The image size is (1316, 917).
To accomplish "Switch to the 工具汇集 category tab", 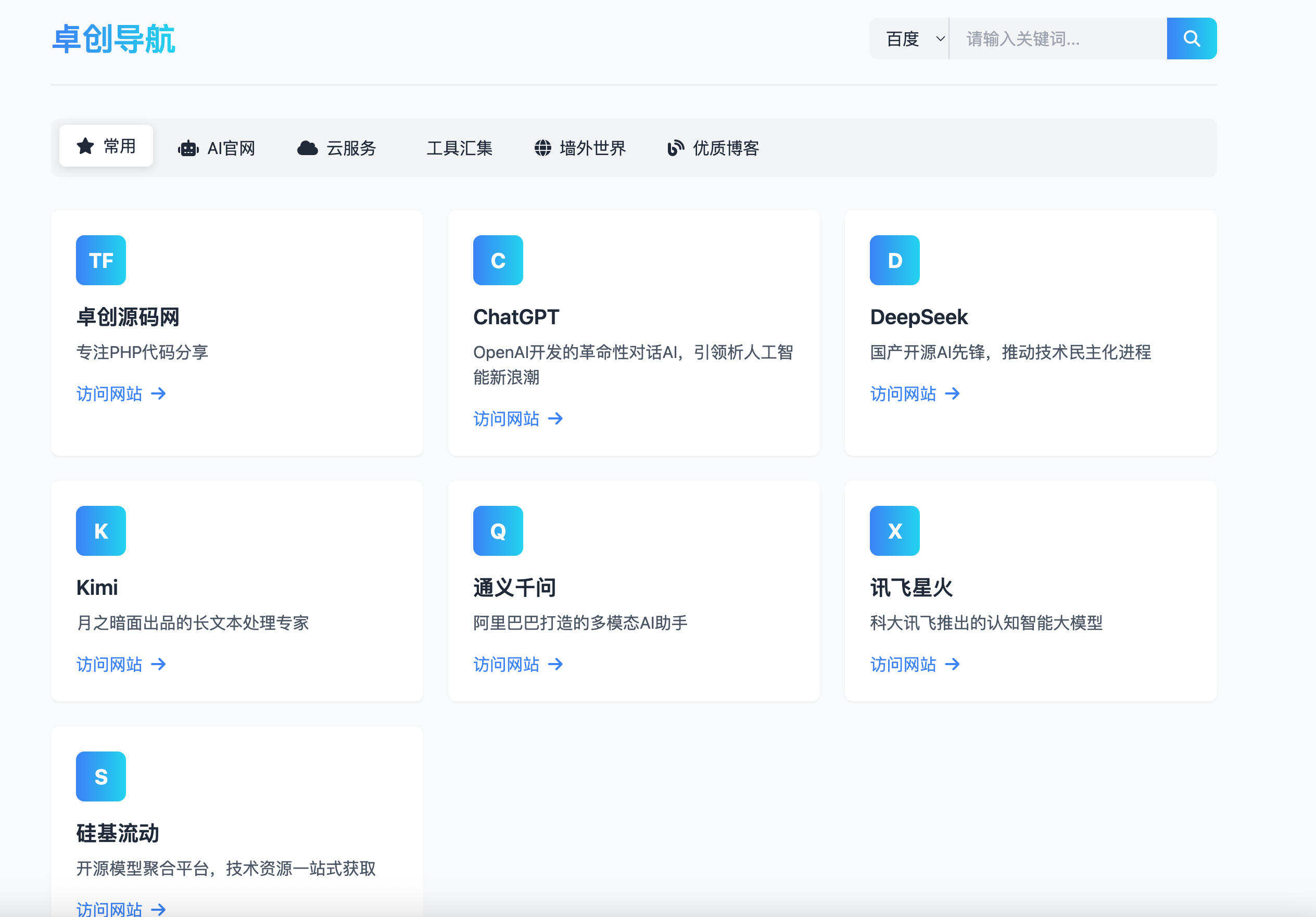I will [x=460, y=148].
